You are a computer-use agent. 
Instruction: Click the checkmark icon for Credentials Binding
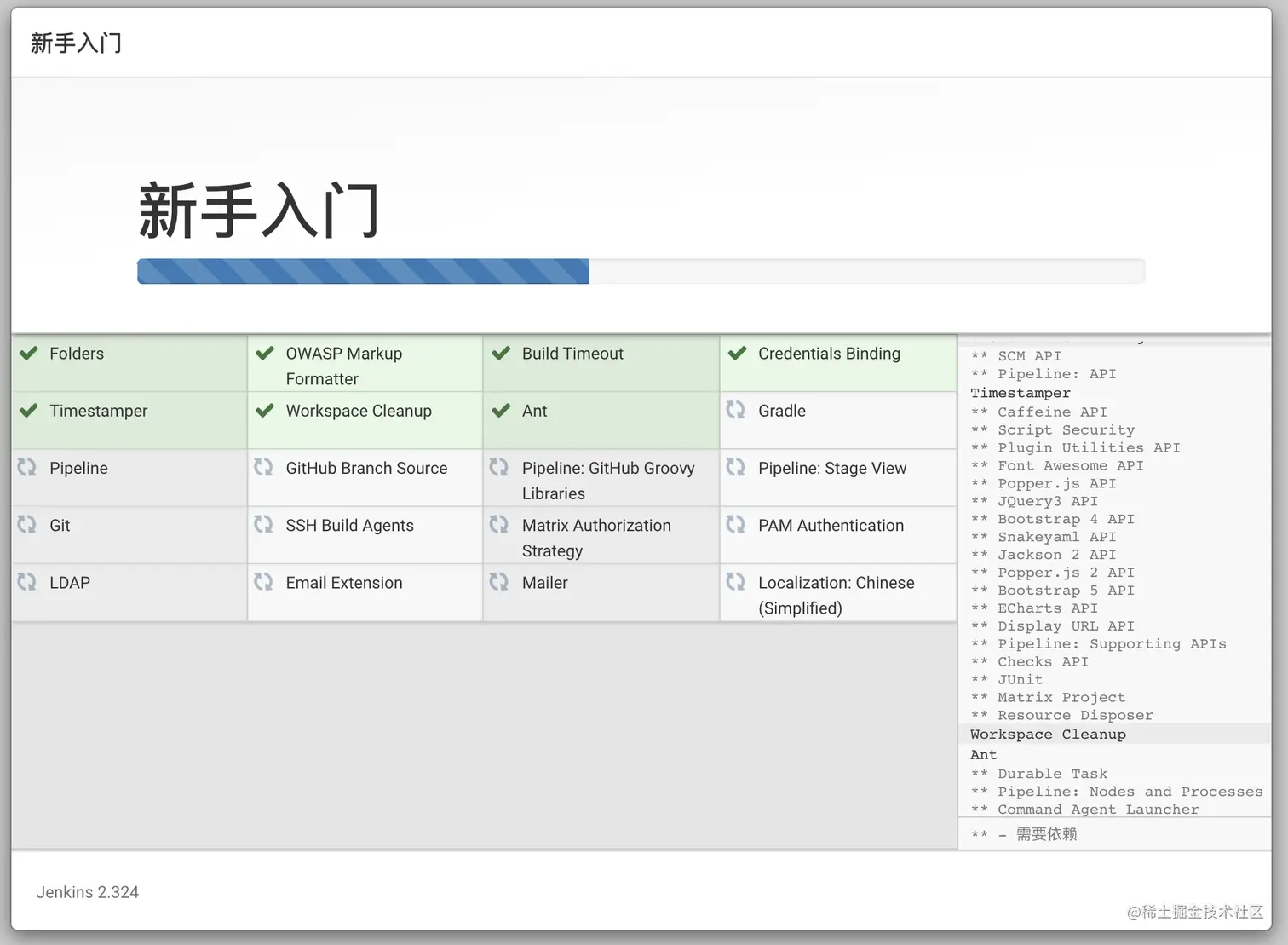738,353
